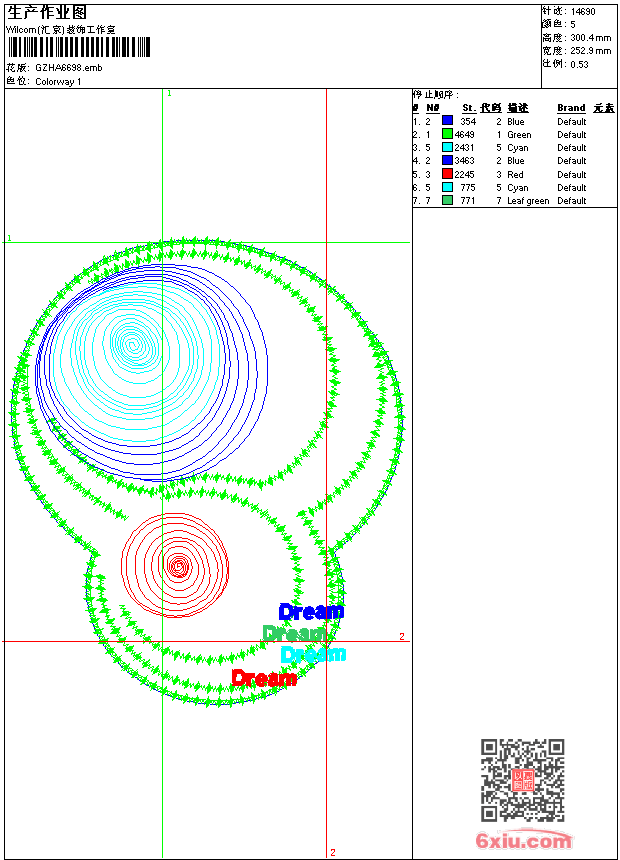
Task: Open the 6xiu.com watermark link
Action: [523, 842]
